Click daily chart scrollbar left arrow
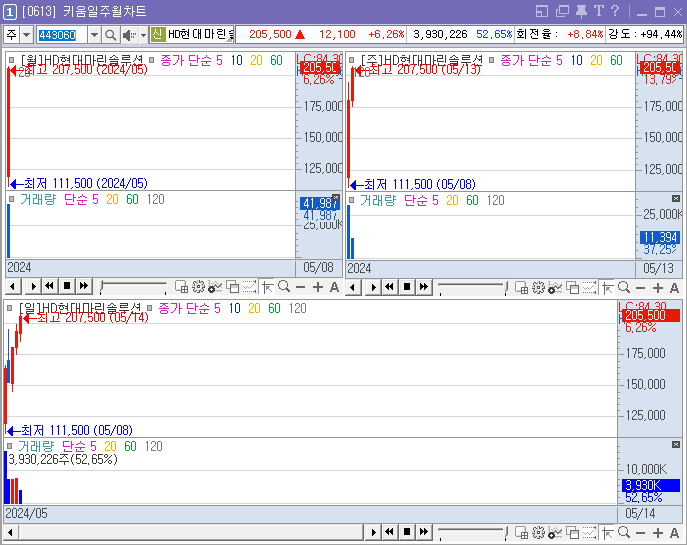This screenshot has height=545, width=687. 11,533
